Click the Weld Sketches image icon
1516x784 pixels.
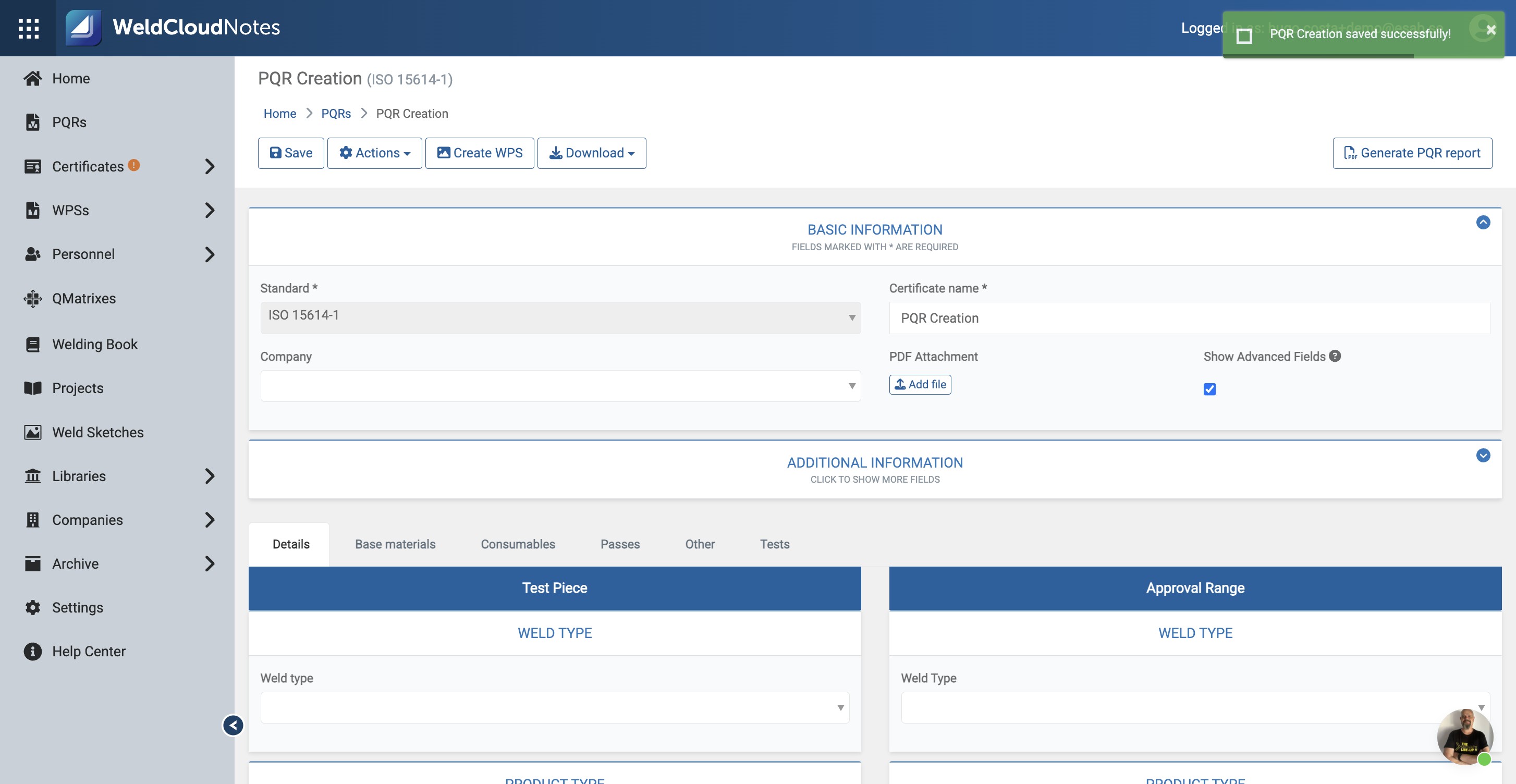tap(32, 432)
